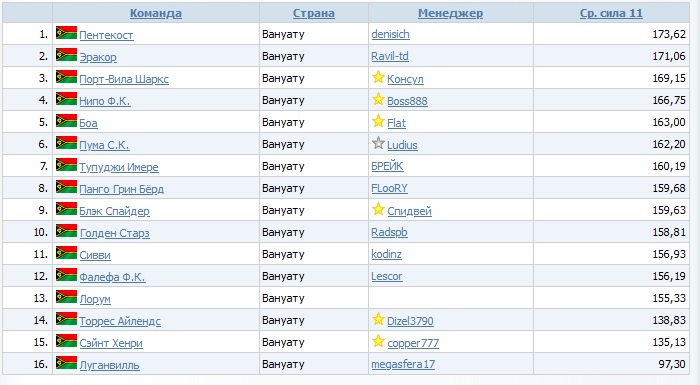Sort table by Команда column header
This screenshot has height=385, width=700.
[156, 13]
